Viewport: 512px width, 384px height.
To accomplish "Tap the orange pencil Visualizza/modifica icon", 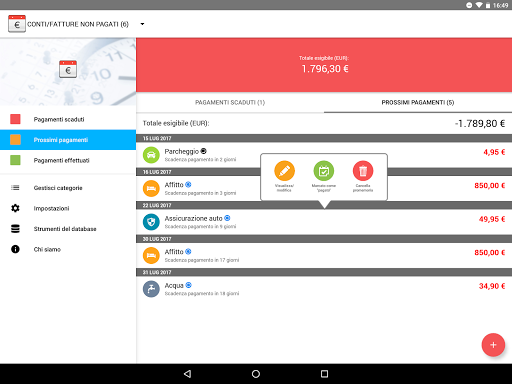I will pyautogui.click(x=284, y=171).
